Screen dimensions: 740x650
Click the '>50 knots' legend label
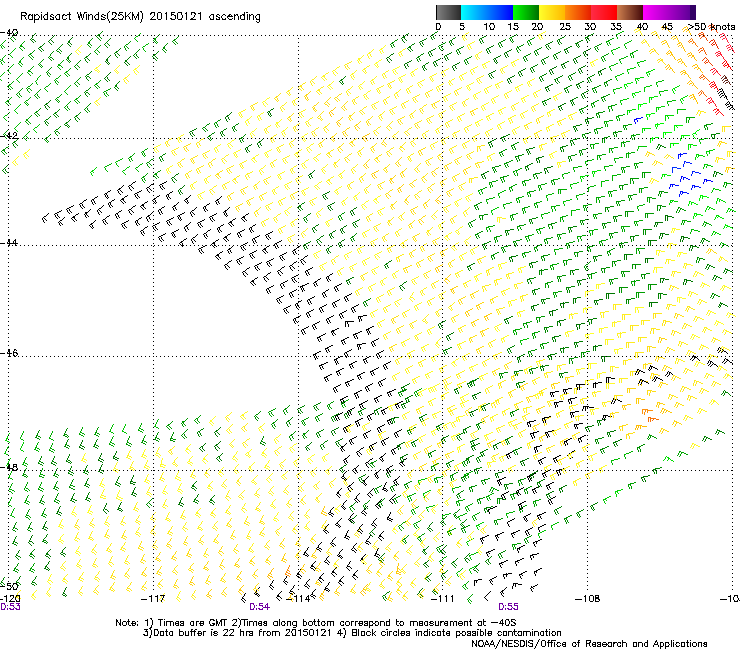click(x=711, y=27)
